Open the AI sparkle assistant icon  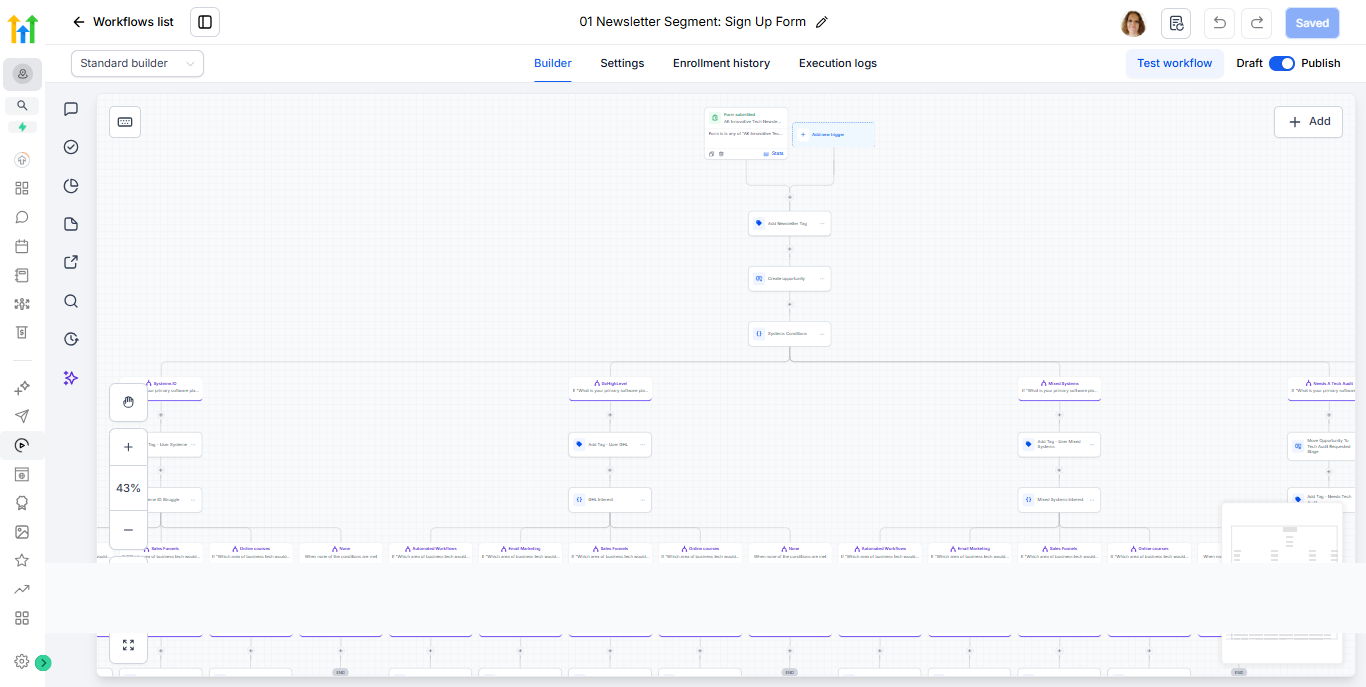[x=71, y=378]
